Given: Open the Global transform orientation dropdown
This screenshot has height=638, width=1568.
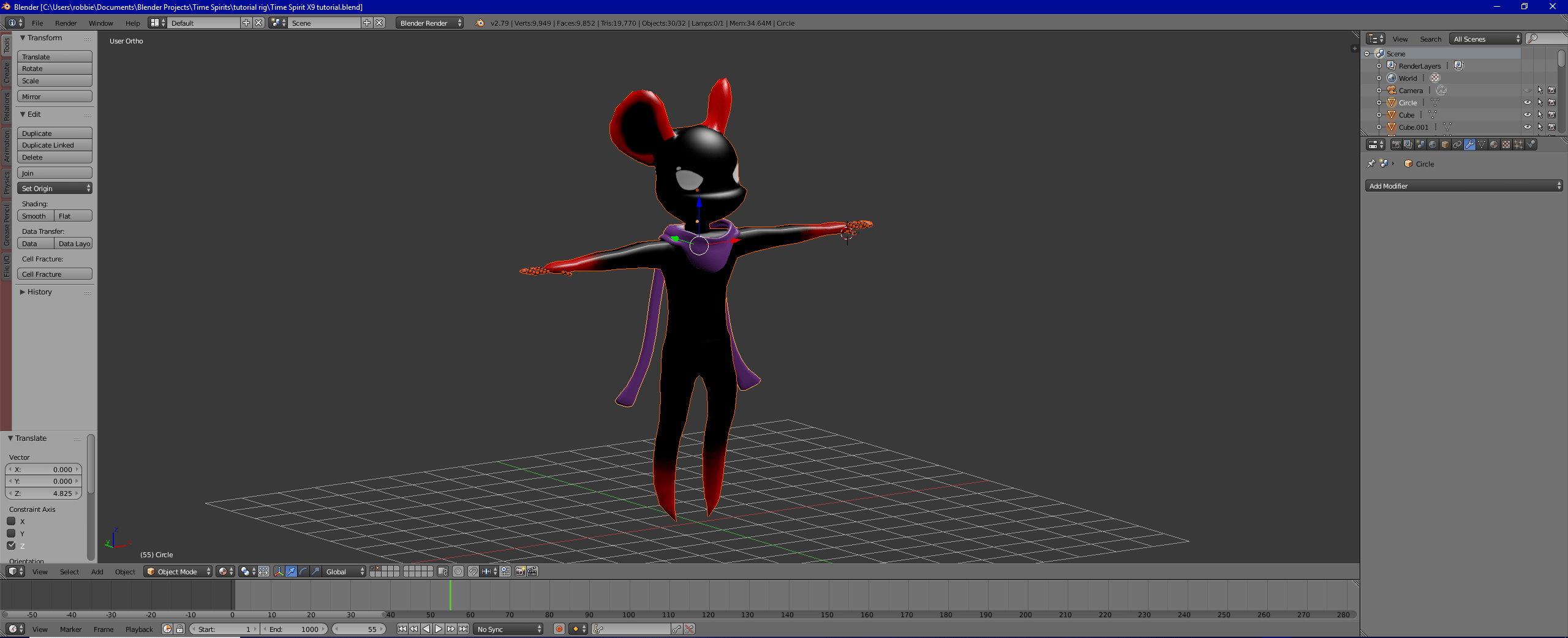Looking at the screenshot, I should [x=343, y=572].
